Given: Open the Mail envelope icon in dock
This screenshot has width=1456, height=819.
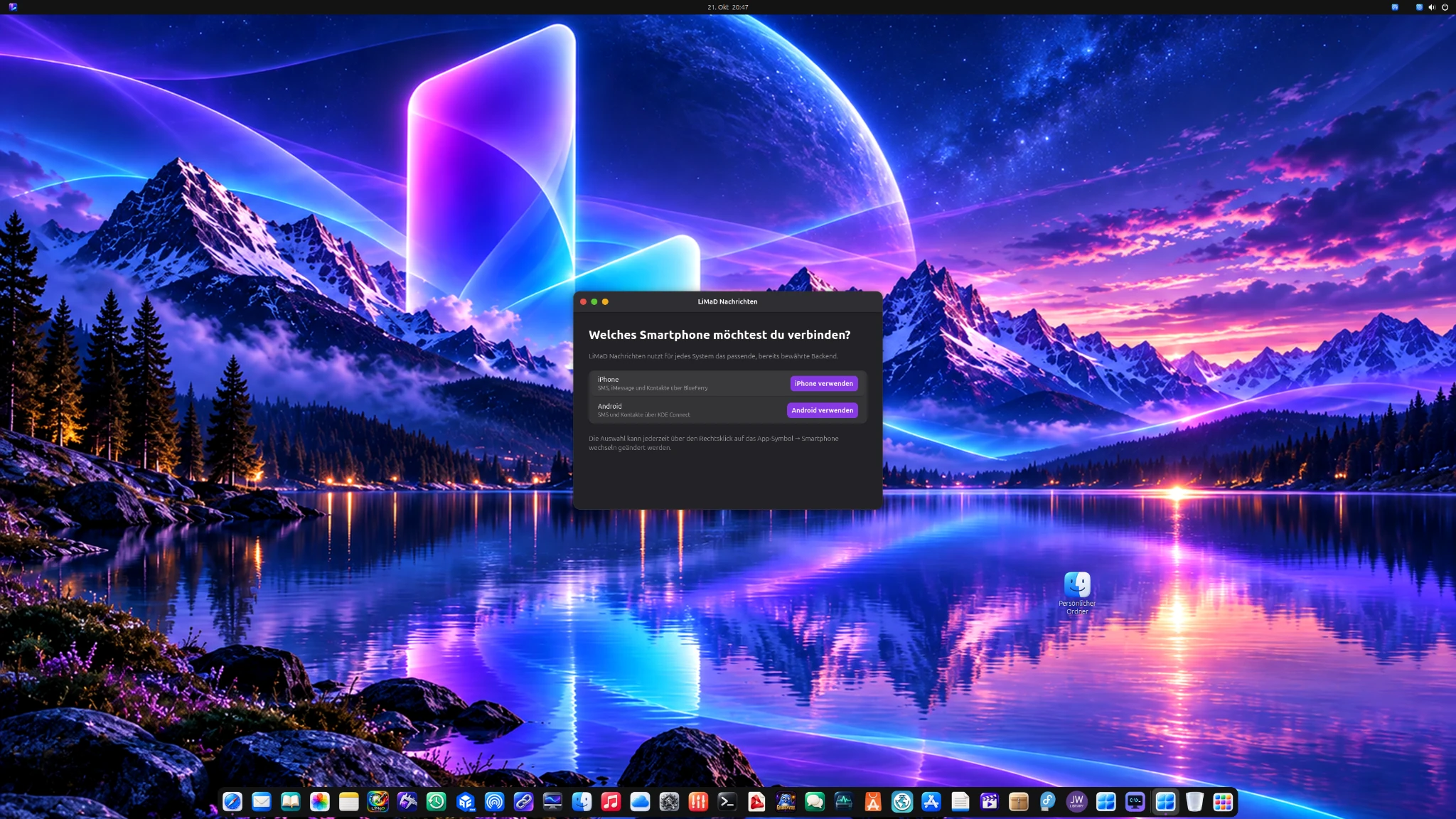Looking at the screenshot, I should click(262, 802).
